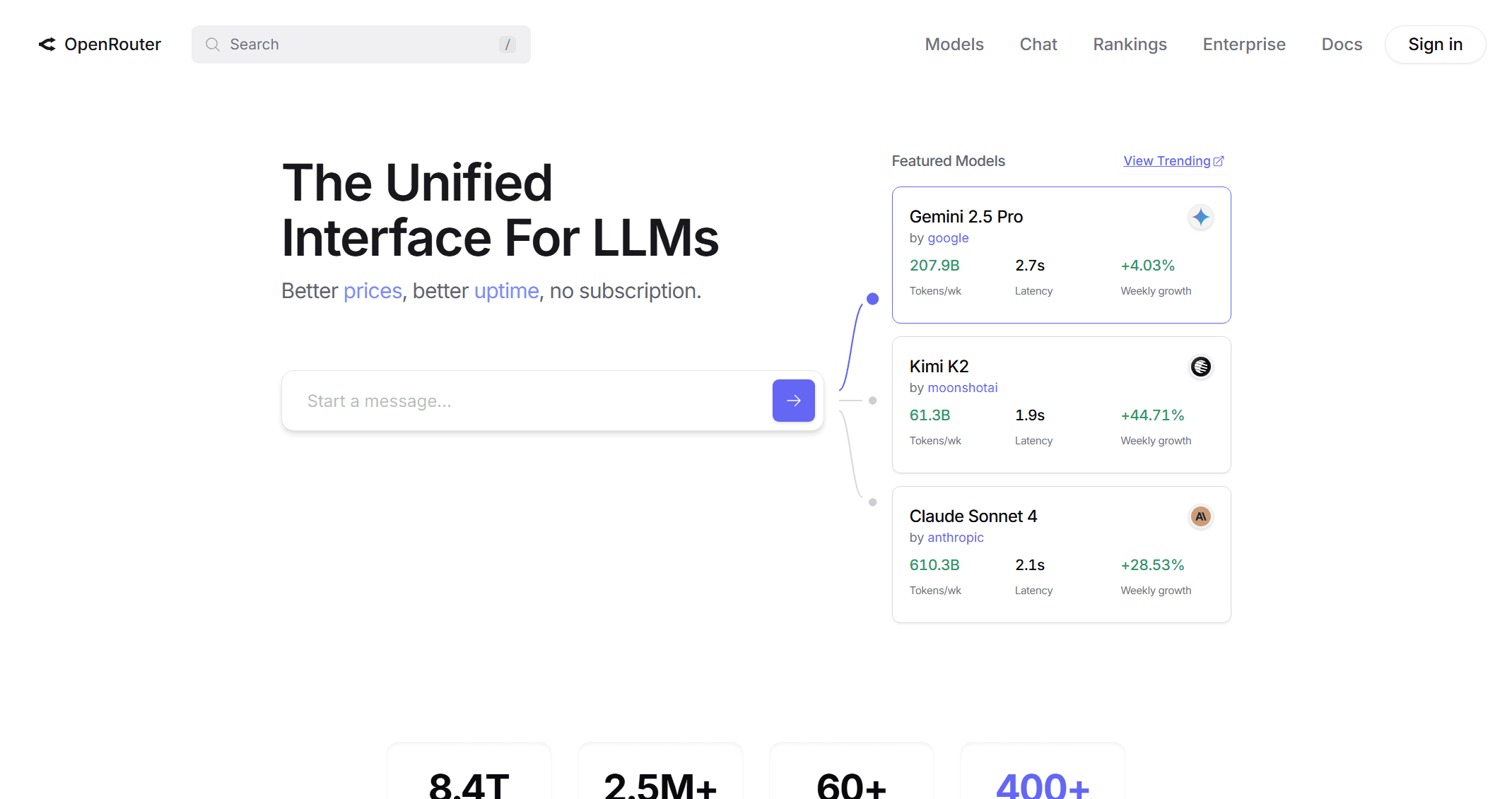
Task: Click the Gemini sparkle provider icon
Action: (x=1200, y=217)
